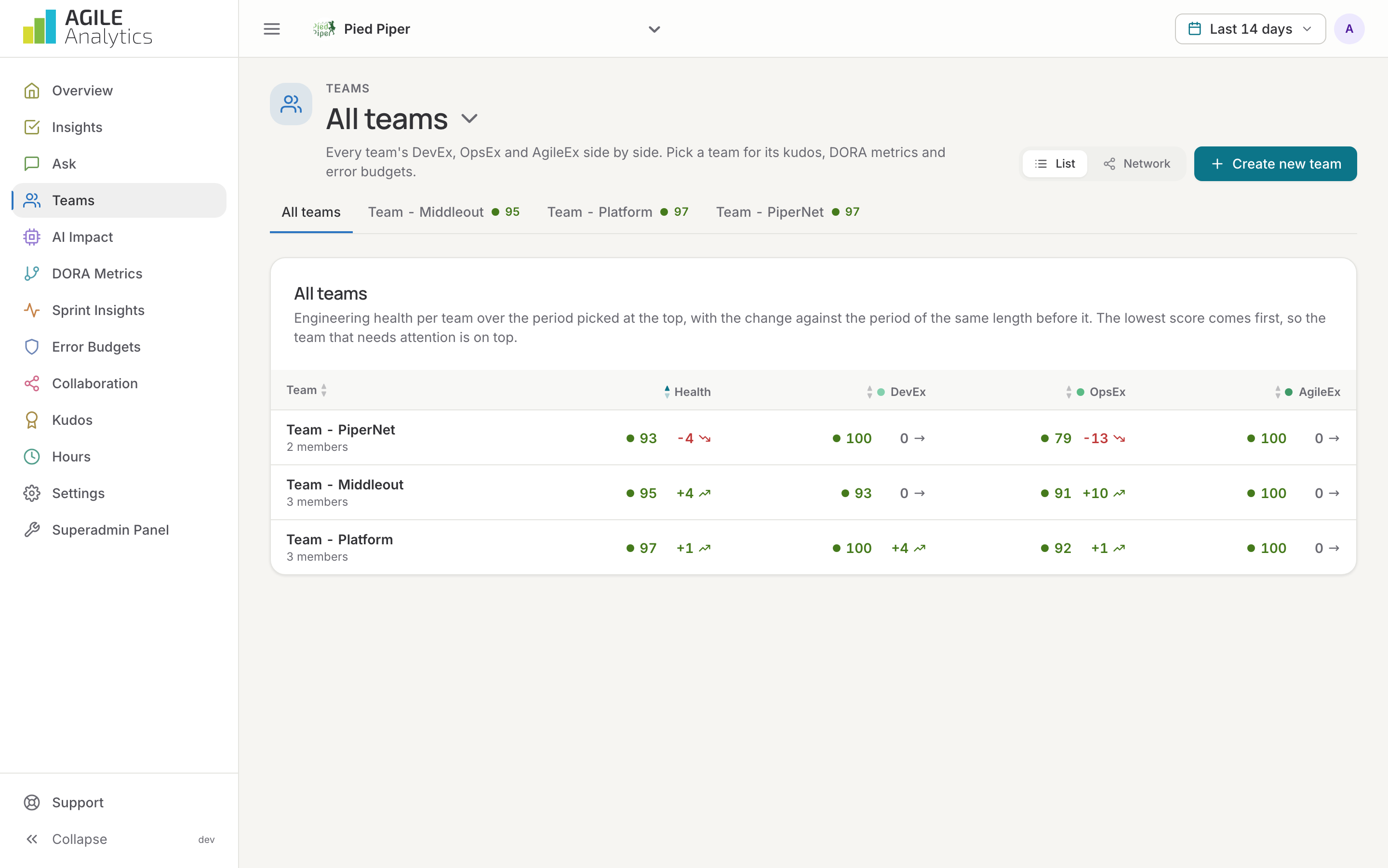Screen dimensions: 1388x868
Task: Open the Ask chat bubble icon
Action: tap(32, 164)
